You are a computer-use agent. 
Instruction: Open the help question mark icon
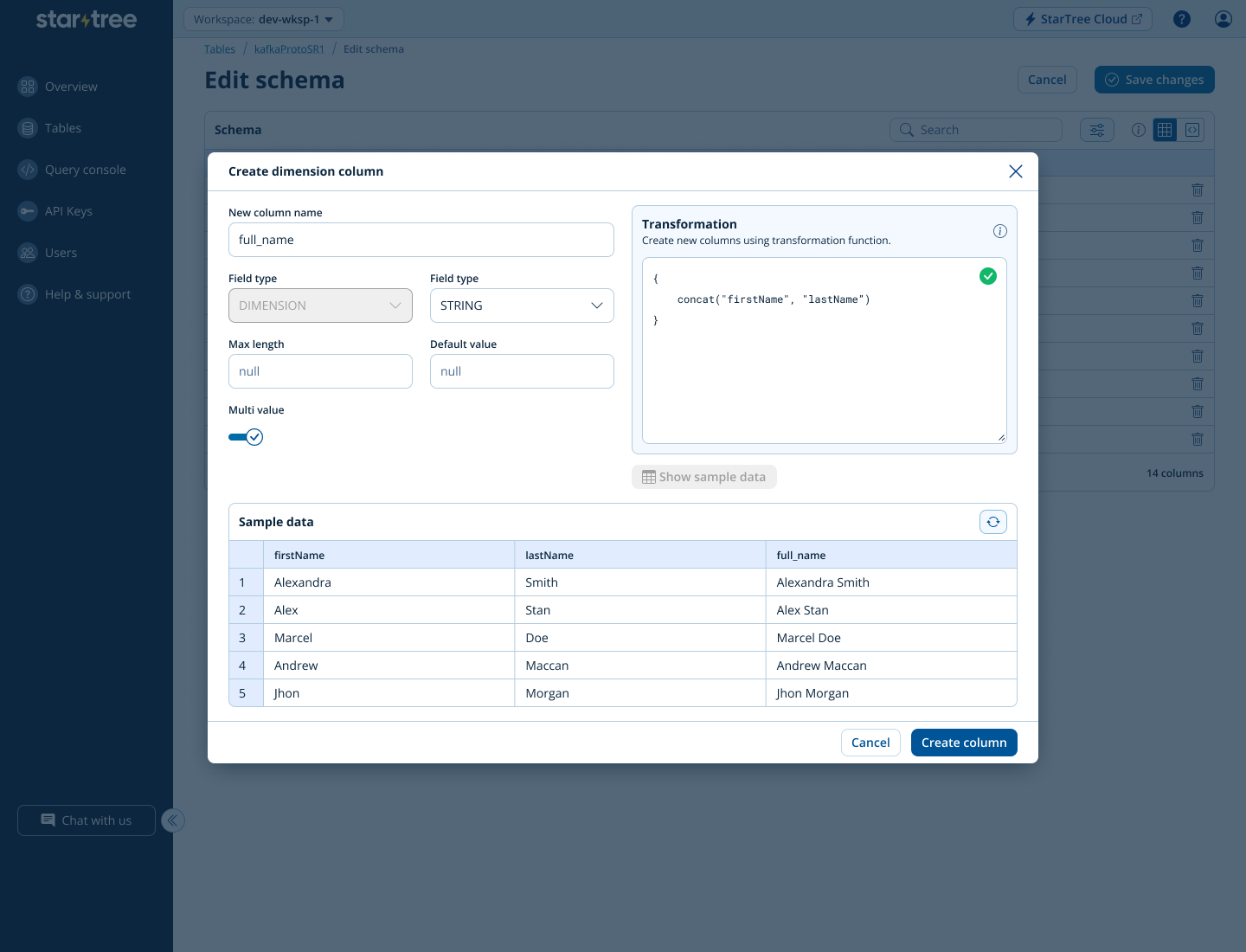[x=1181, y=19]
